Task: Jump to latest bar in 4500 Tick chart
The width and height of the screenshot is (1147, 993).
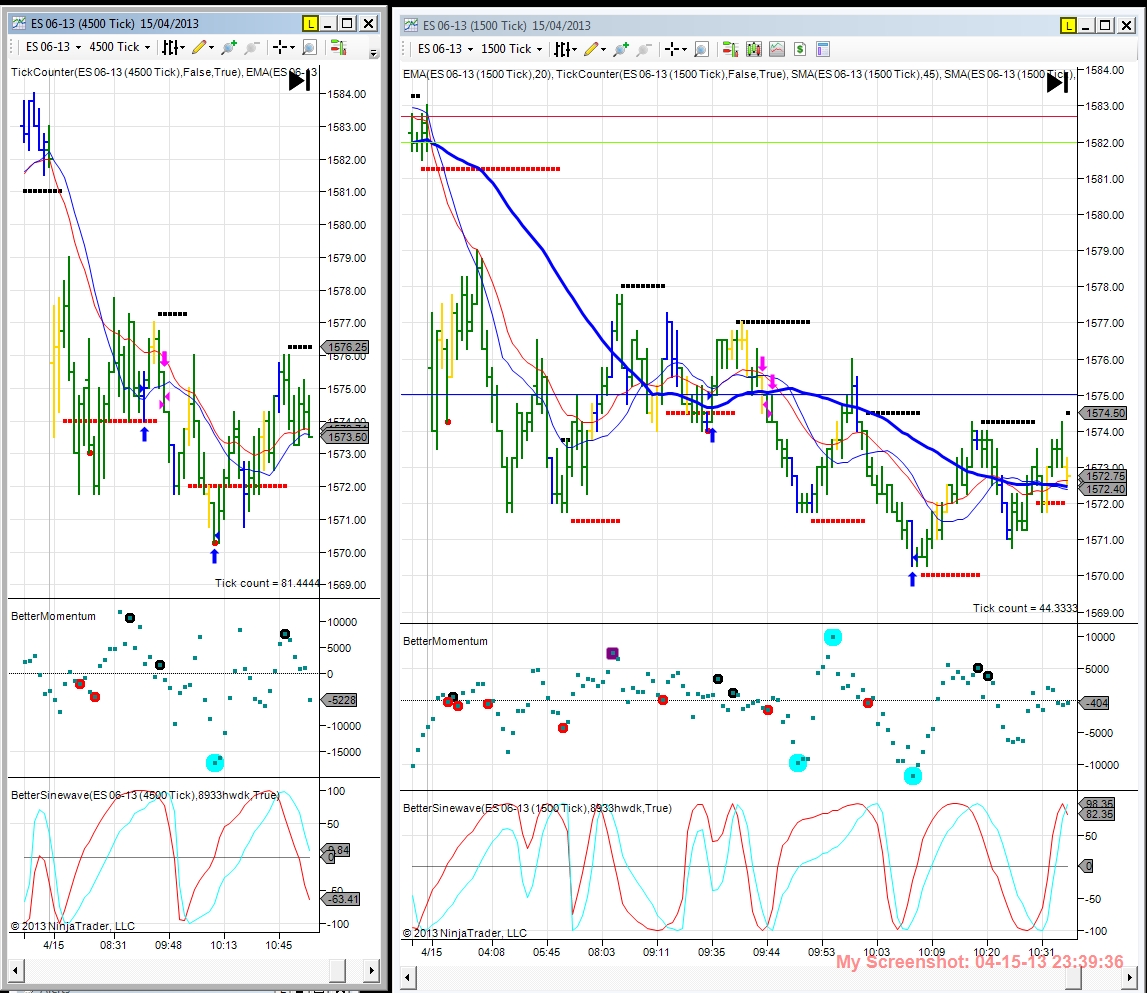Action: click(299, 80)
